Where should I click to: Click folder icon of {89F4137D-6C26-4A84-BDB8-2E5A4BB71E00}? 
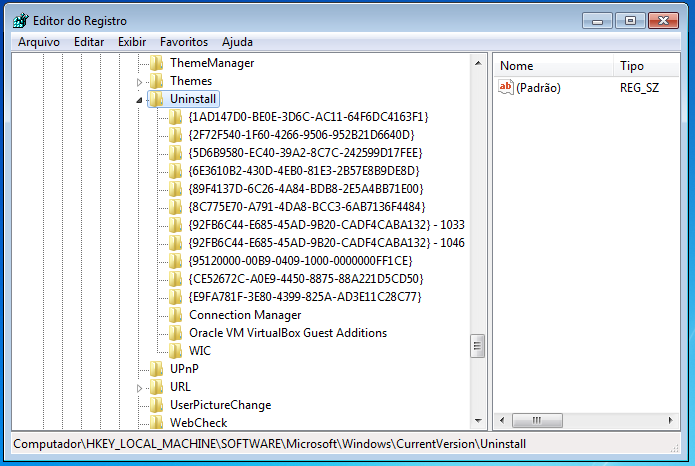[x=176, y=189]
